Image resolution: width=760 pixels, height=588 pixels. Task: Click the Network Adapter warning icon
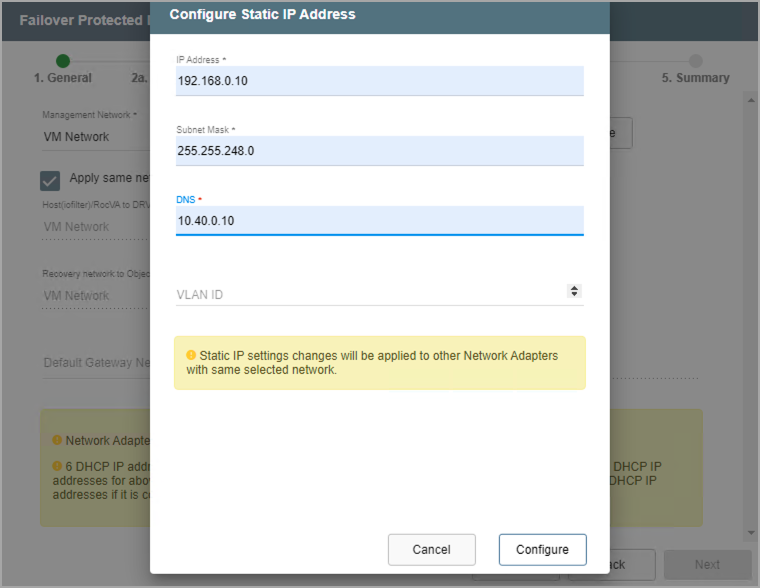(57, 440)
